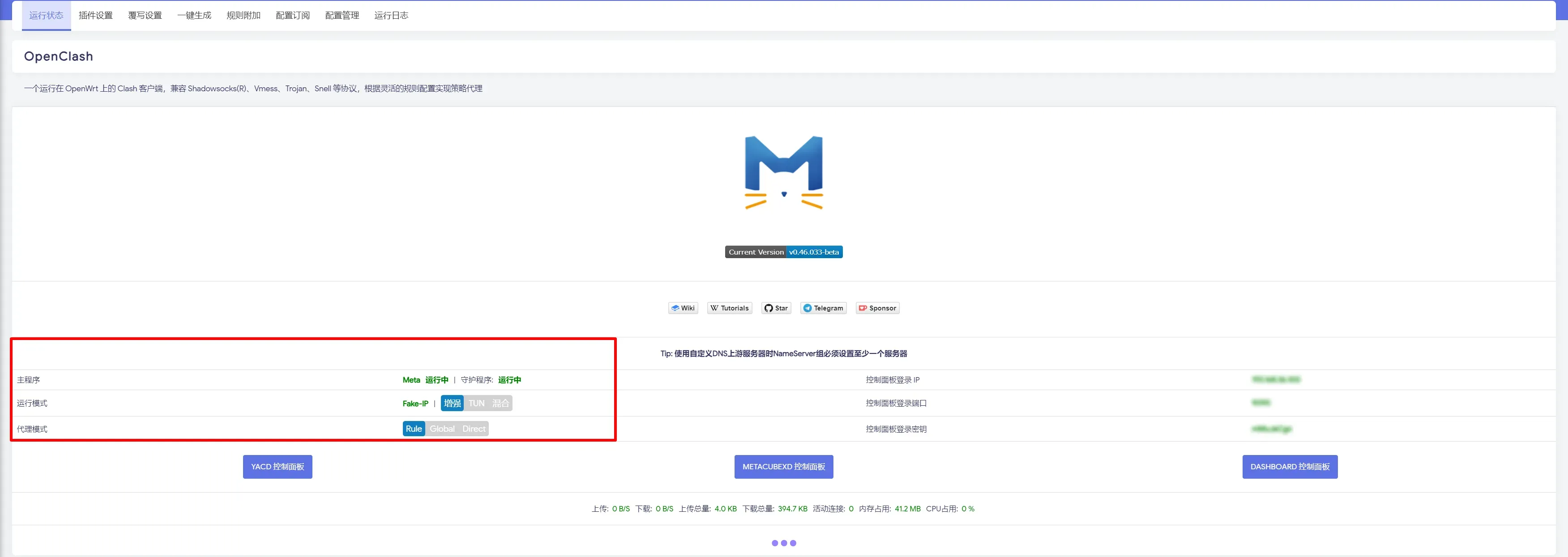The height and width of the screenshot is (557, 1568).
Task: Click the blurred 控制面板登录 IP value
Action: tap(1276, 379)
